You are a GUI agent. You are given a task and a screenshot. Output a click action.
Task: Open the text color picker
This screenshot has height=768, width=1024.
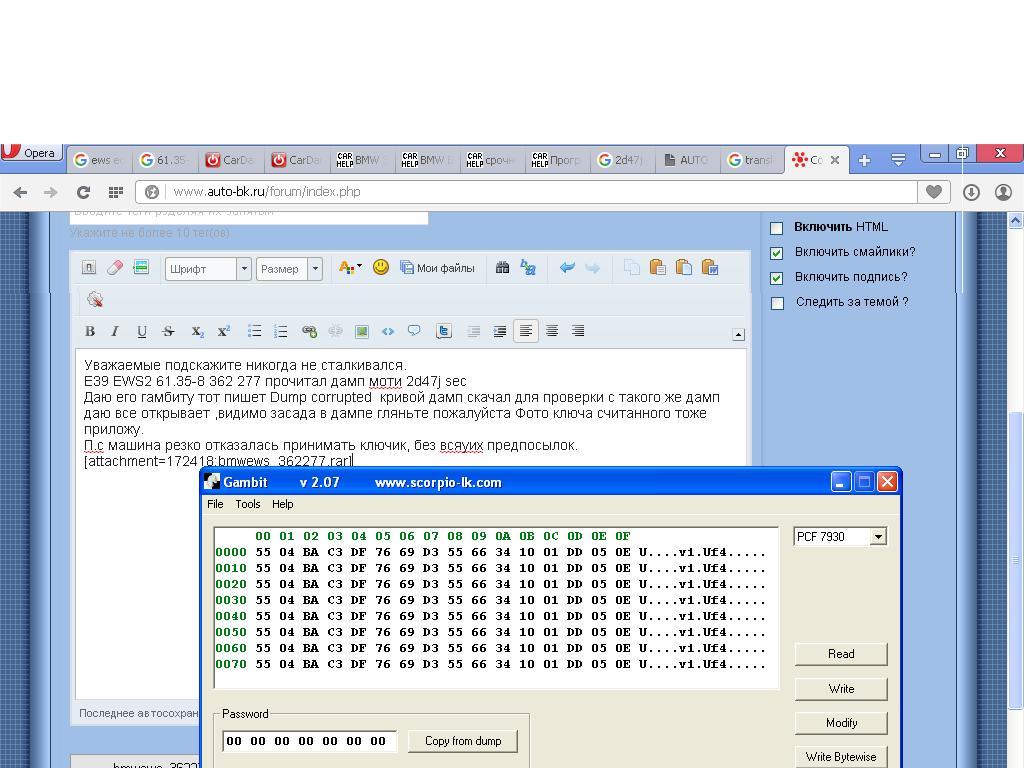[x=349, y=267]
